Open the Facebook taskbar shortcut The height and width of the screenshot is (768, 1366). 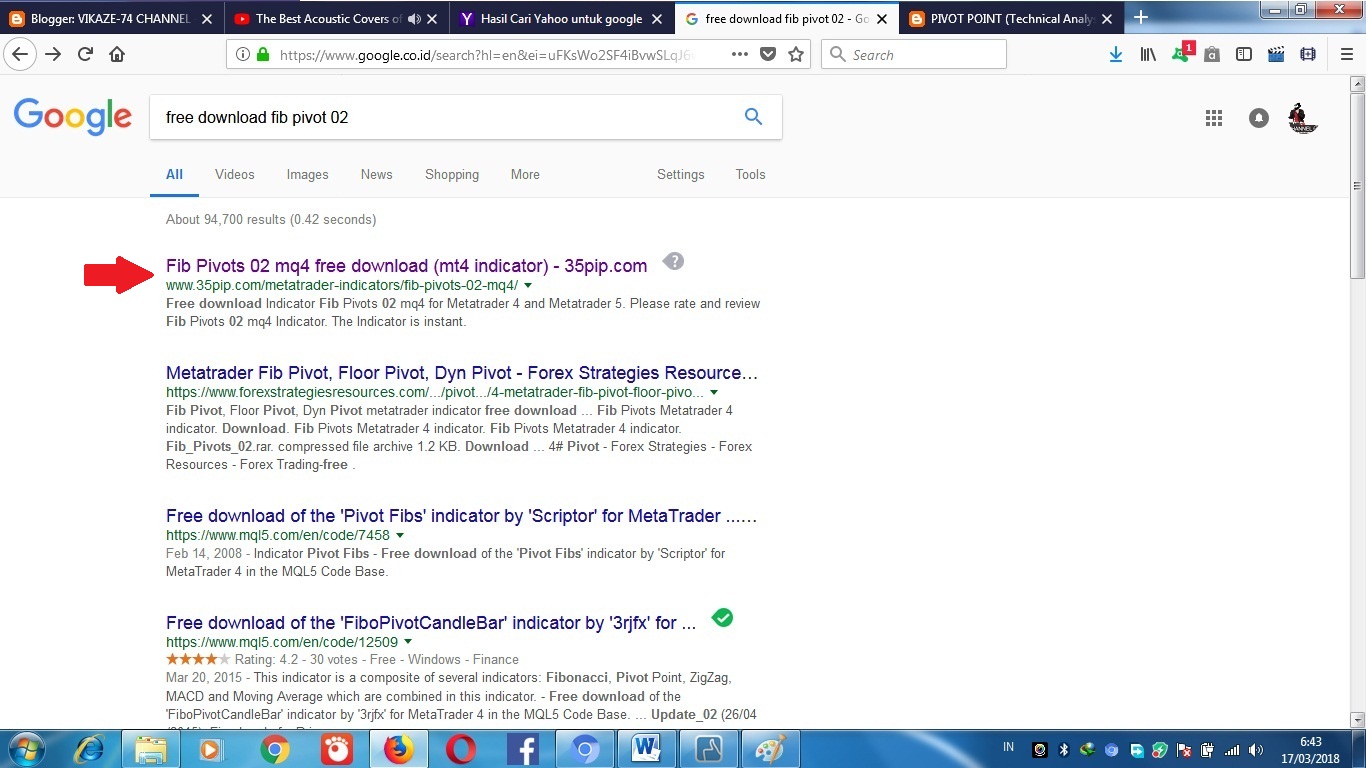point(523,749)
